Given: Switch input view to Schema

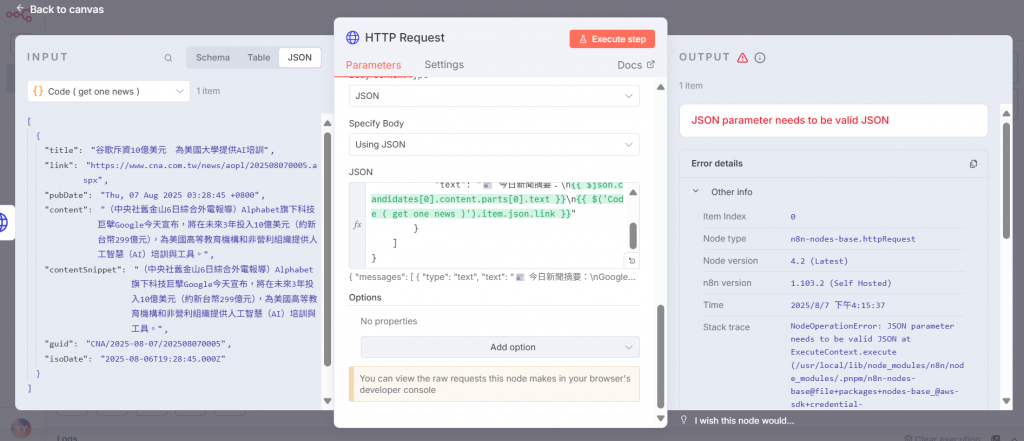Looking at the screenshot, I should (x=213, y=57).
